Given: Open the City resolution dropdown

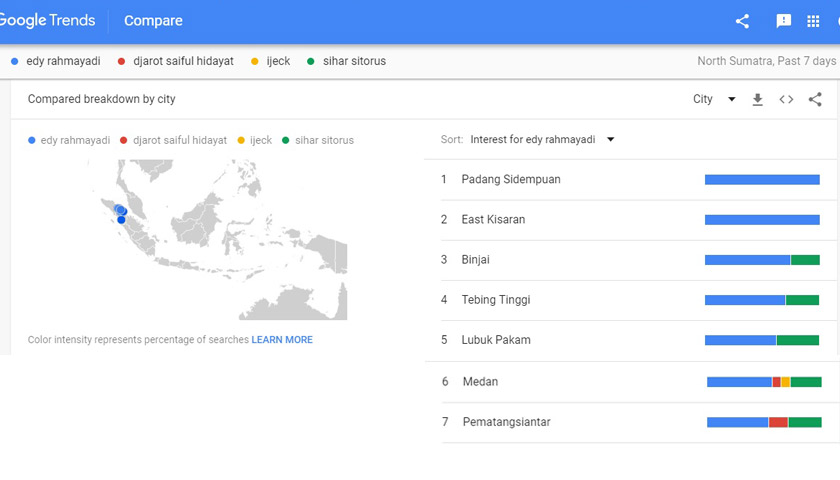Looking at the screenshot, I should (x=714, y=99).
